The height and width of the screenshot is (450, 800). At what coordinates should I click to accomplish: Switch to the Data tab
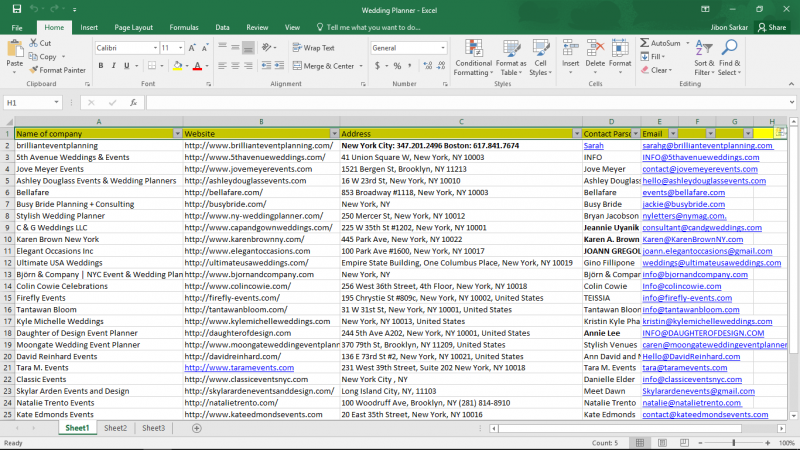(222, 28)
